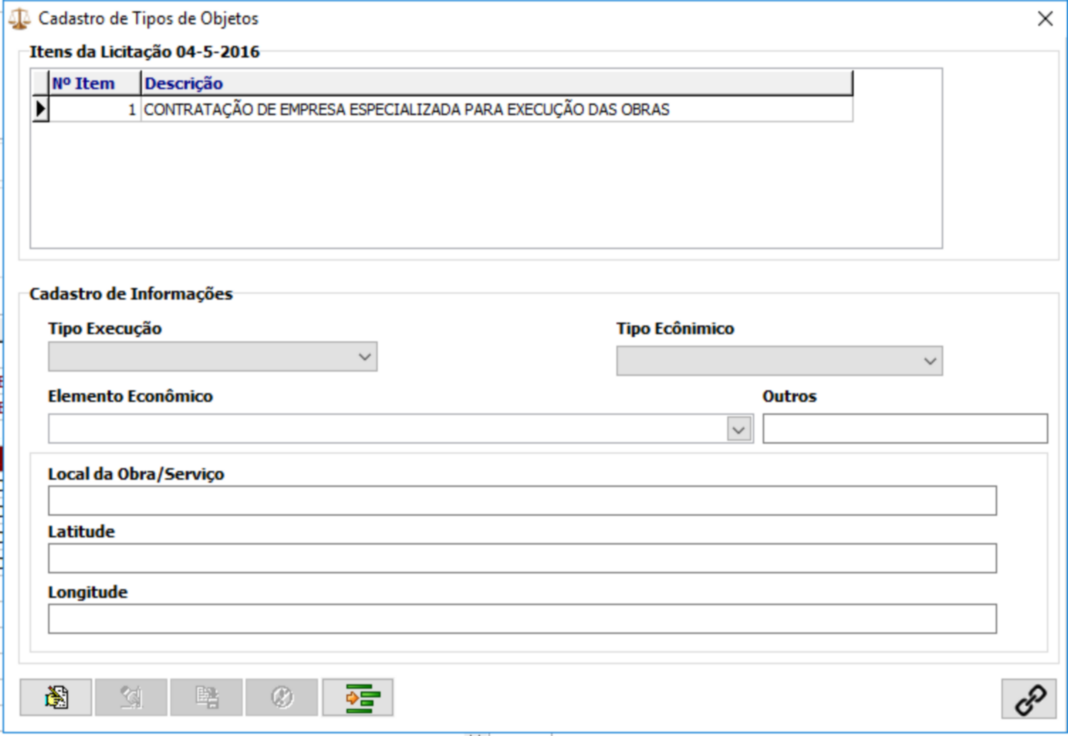Click the Descrição column header
The image size is (1068, 736).
[496, 83]
